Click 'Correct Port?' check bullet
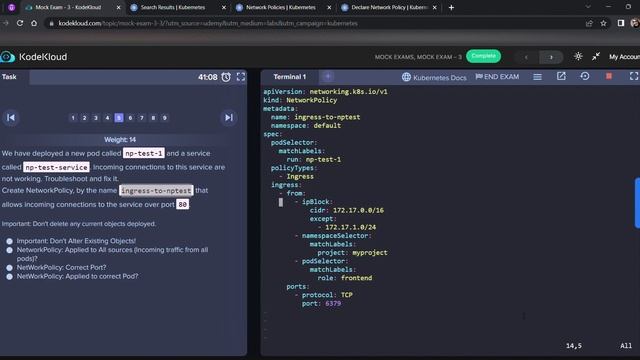The width and height of the screenshot is (640, 360). [9, 268]
